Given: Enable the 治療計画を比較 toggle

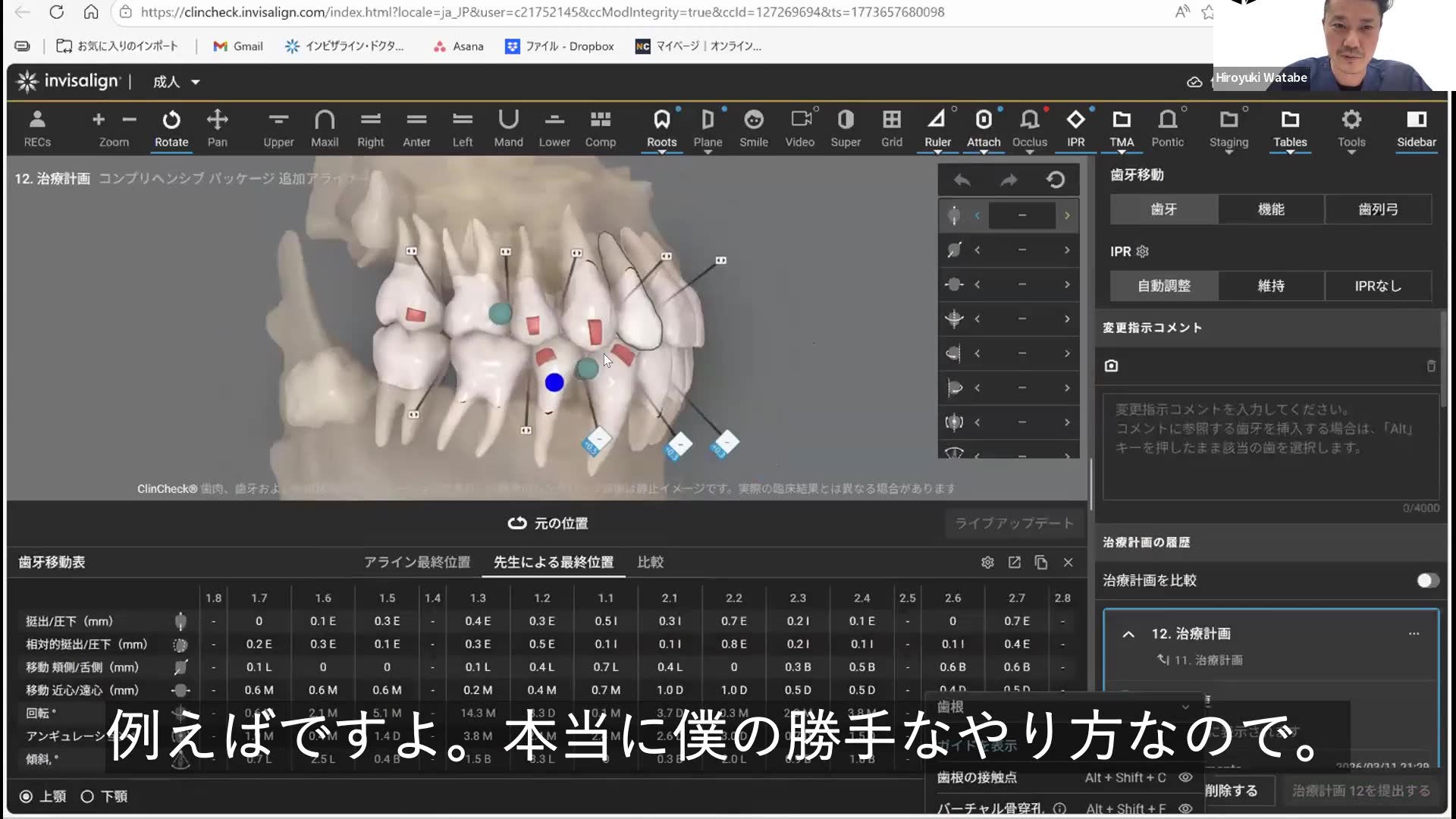Looking at the screenshot, I should click(x=1426, y=579).
